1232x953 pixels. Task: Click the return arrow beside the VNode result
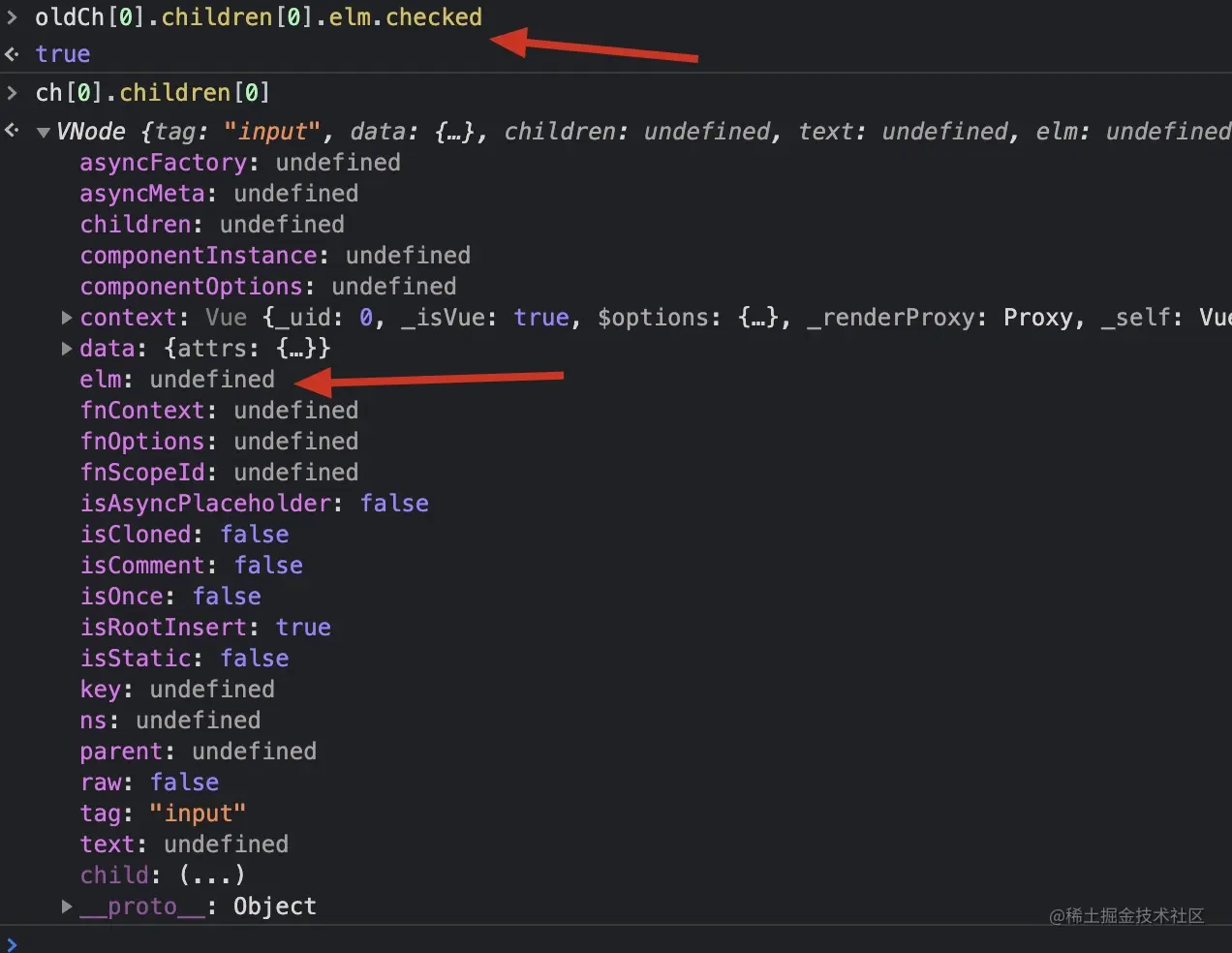point(12,131)
